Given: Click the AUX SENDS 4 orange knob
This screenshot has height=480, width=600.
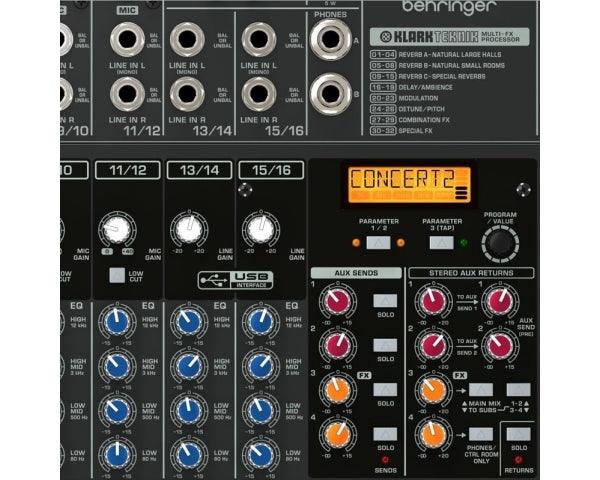Looking at the screenshot, I should [x=338, y=434].
